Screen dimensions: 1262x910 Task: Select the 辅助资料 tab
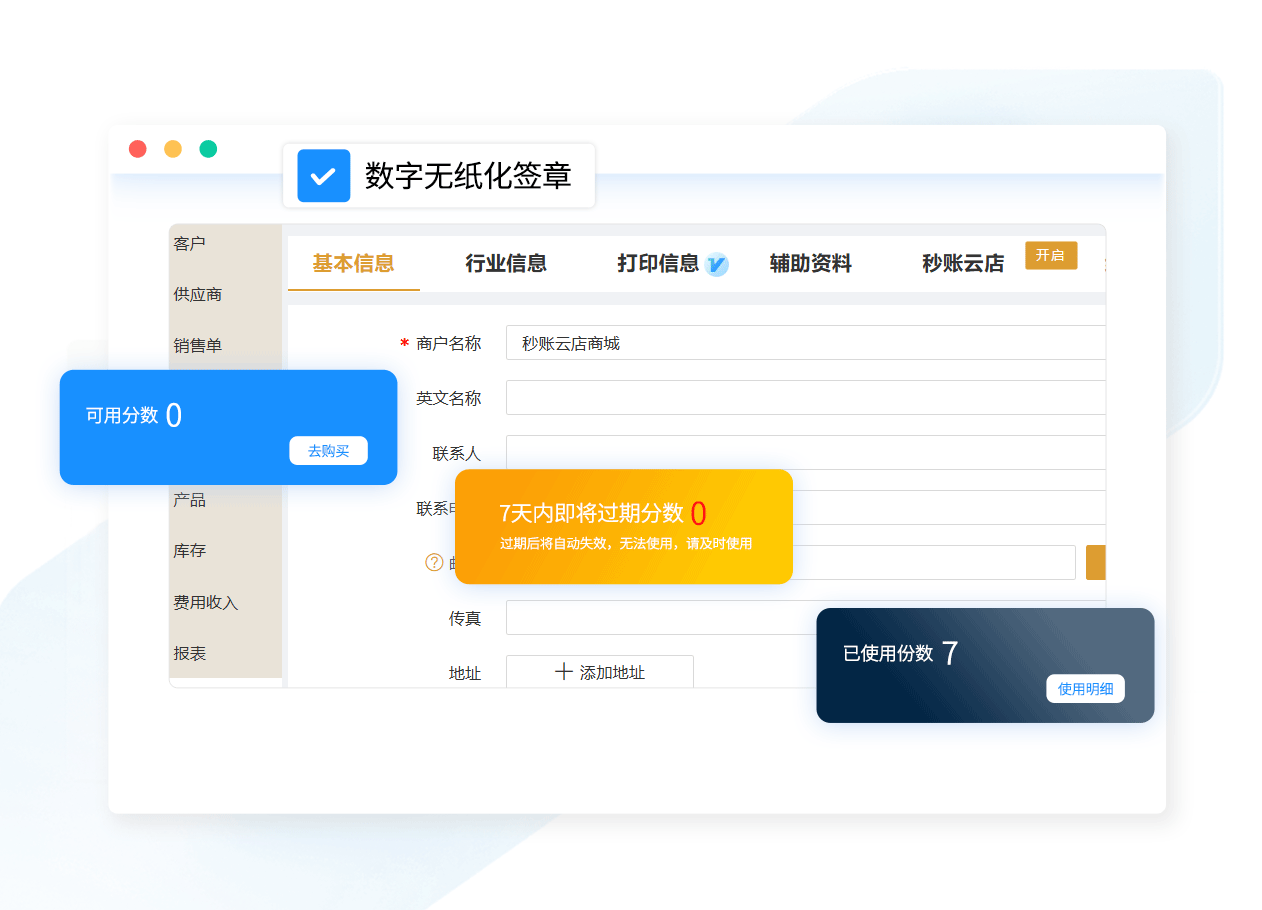(810, 264)
